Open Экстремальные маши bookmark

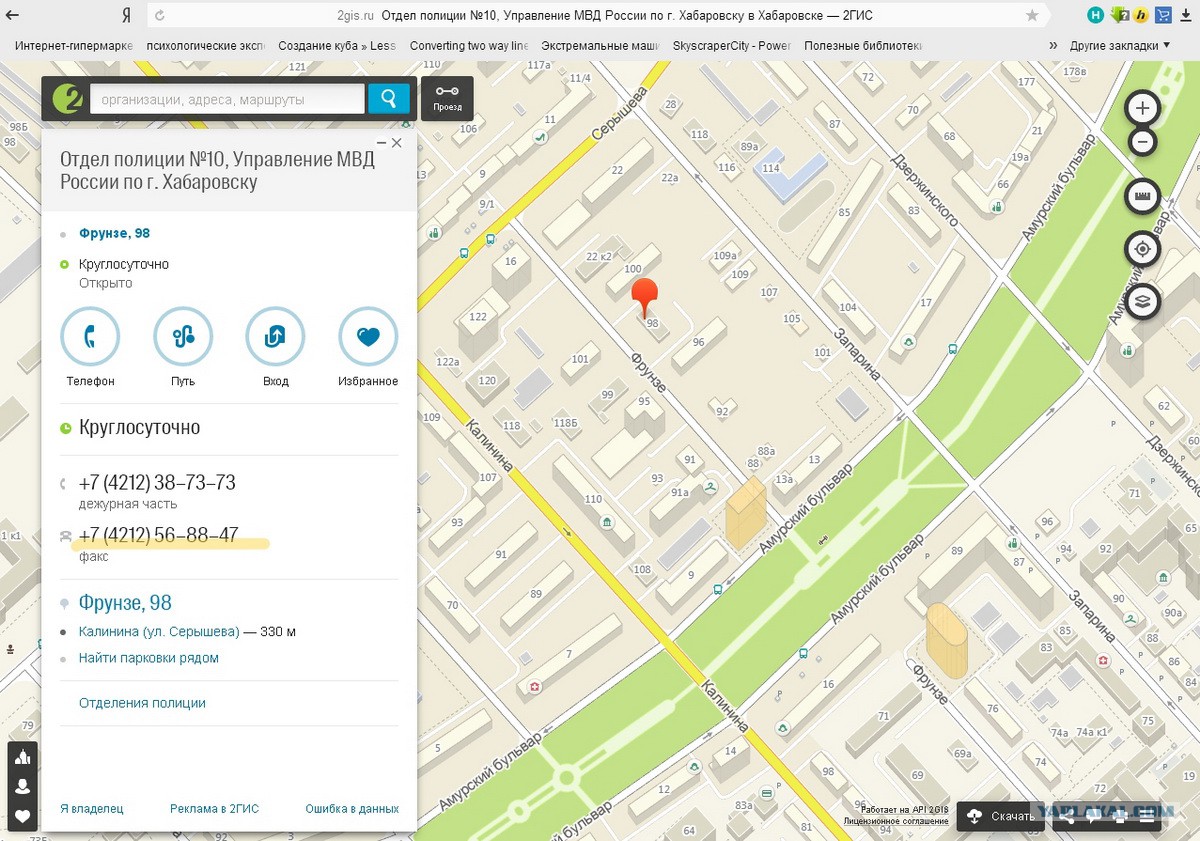pyautogui.click(x=601, y=45)
